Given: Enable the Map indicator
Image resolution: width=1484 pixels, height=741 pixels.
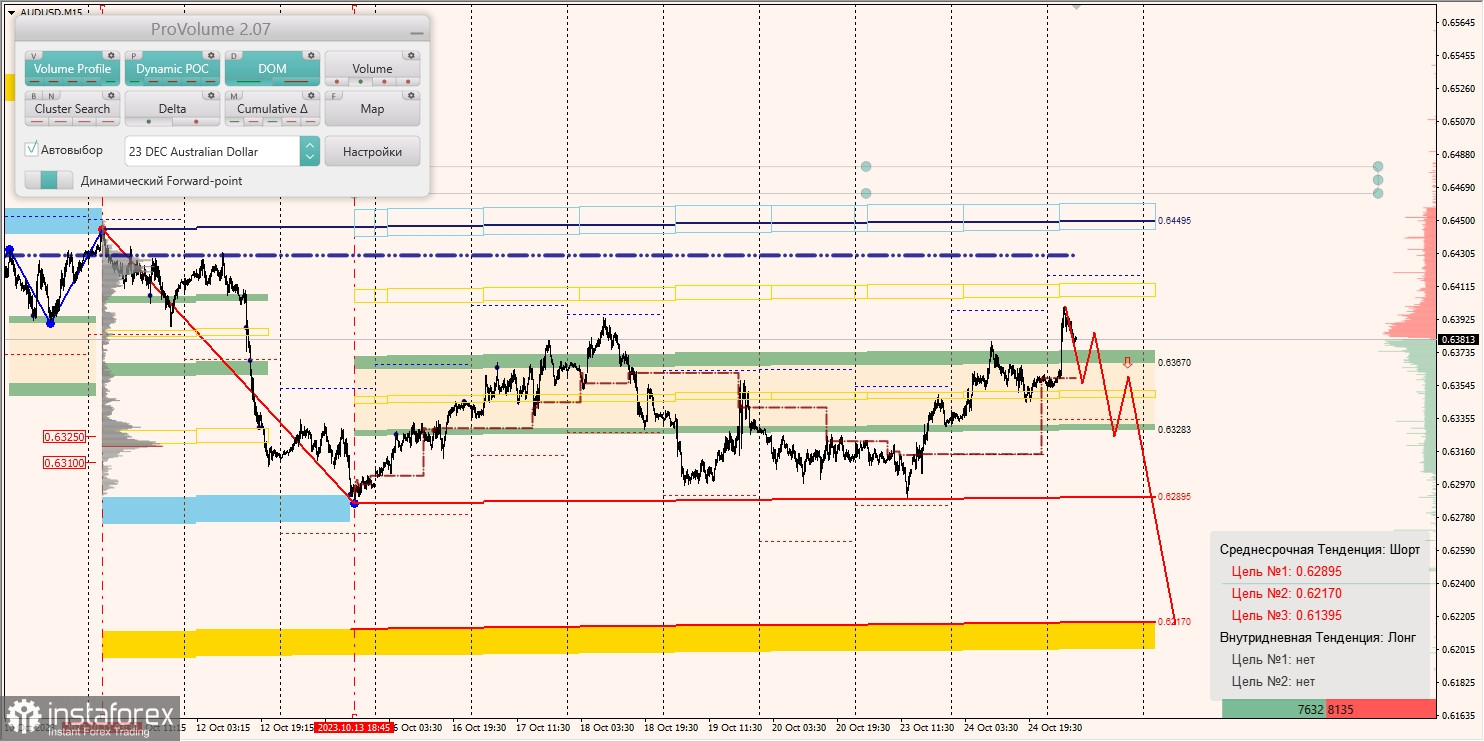Looking at the screenshot, I should coord(372,108).
